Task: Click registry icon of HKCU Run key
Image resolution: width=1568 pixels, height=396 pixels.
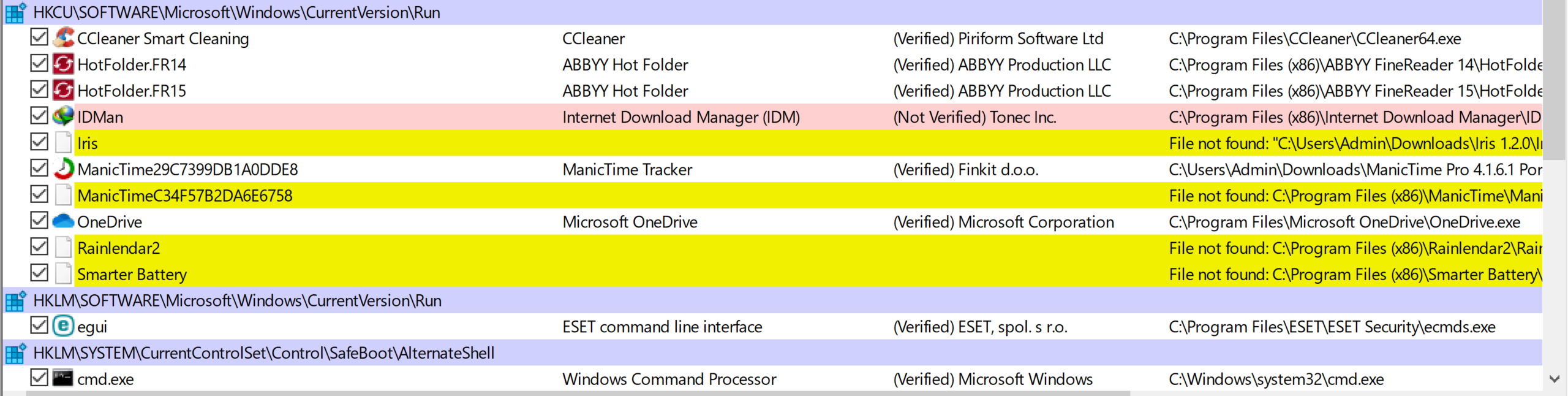Action: tap(16, 12)
